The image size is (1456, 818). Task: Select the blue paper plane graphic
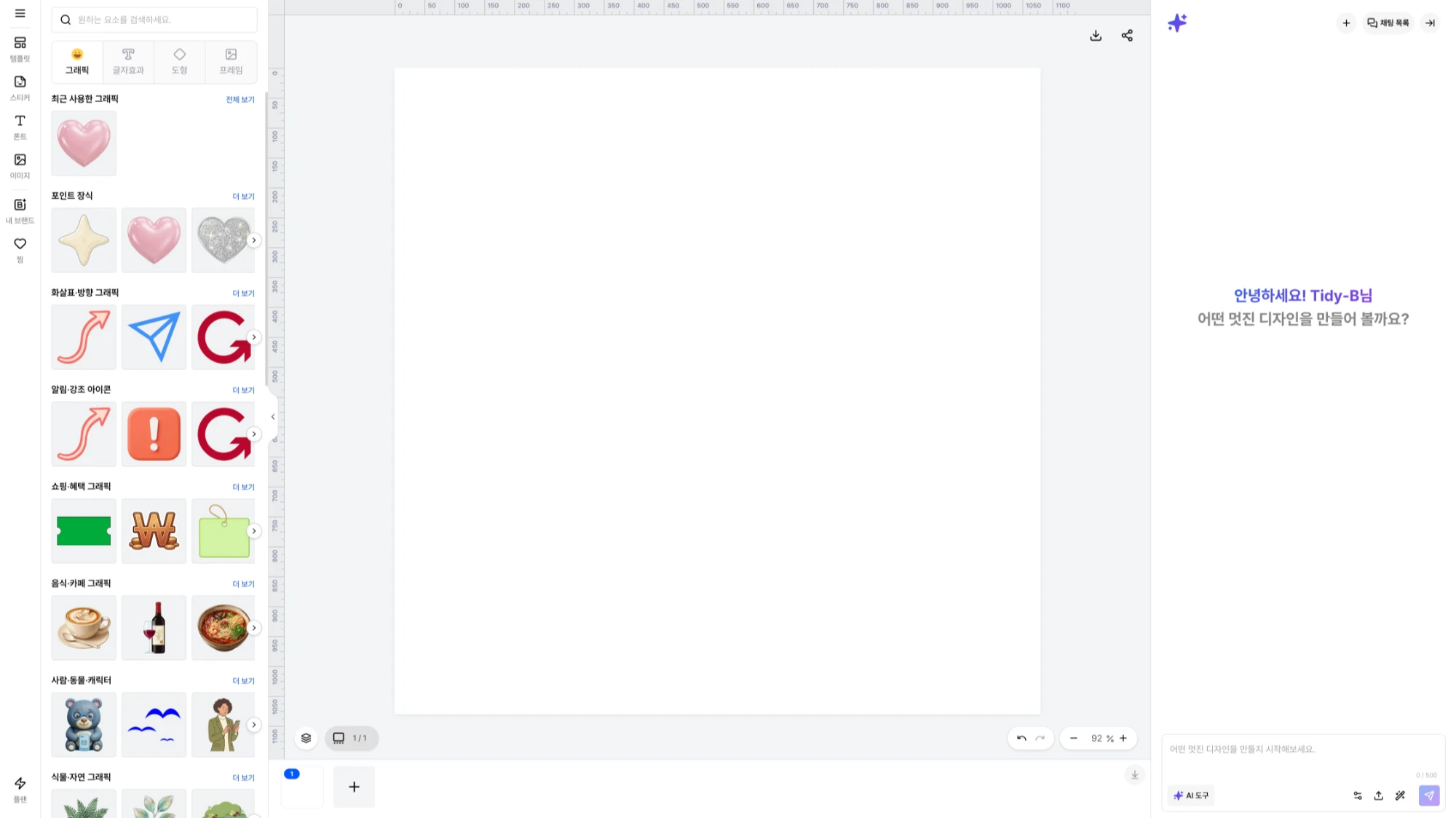click(x=154, y=337)
